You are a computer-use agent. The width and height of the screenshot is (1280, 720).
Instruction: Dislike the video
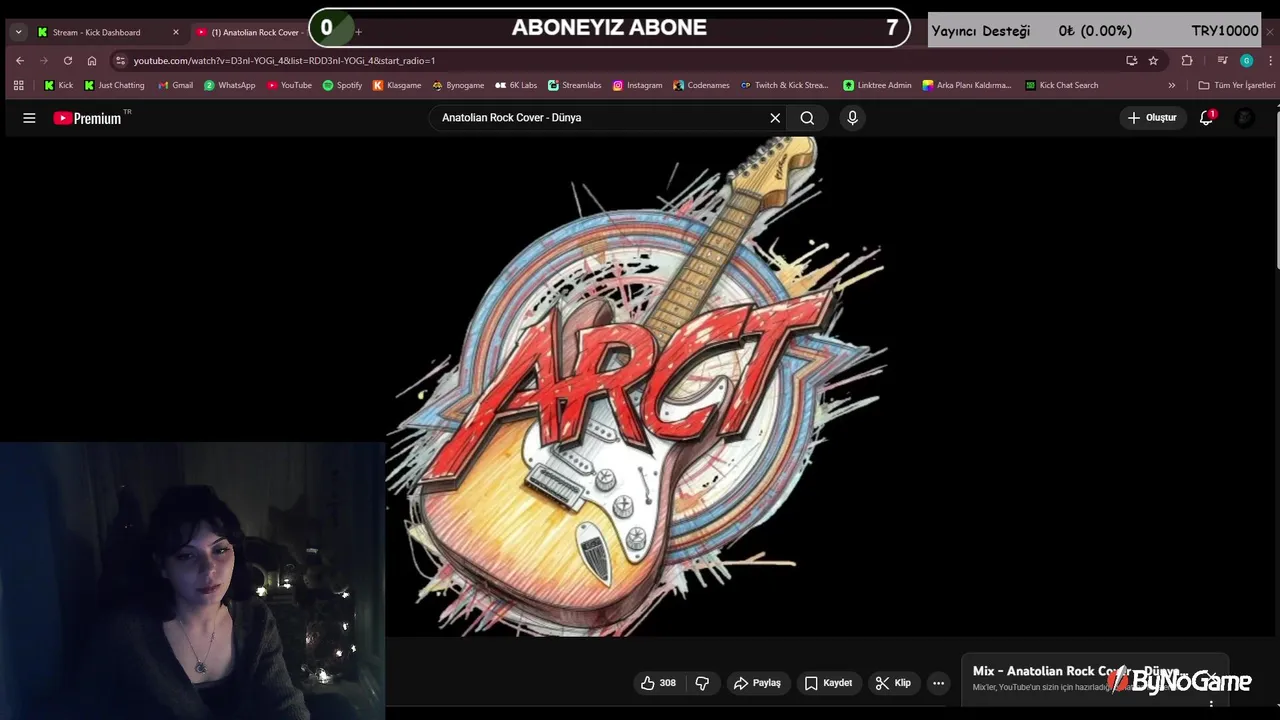702,683
